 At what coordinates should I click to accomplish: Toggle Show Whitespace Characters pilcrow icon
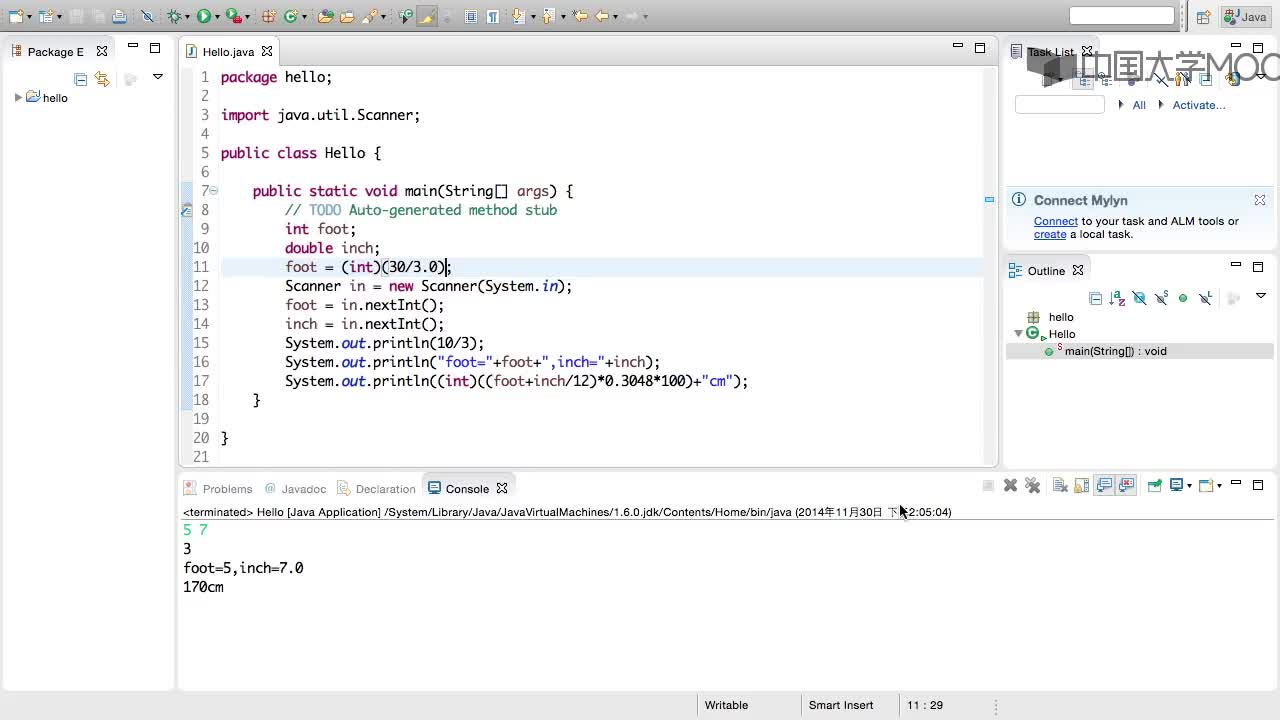pyautogui.click(x=494, y=16)
